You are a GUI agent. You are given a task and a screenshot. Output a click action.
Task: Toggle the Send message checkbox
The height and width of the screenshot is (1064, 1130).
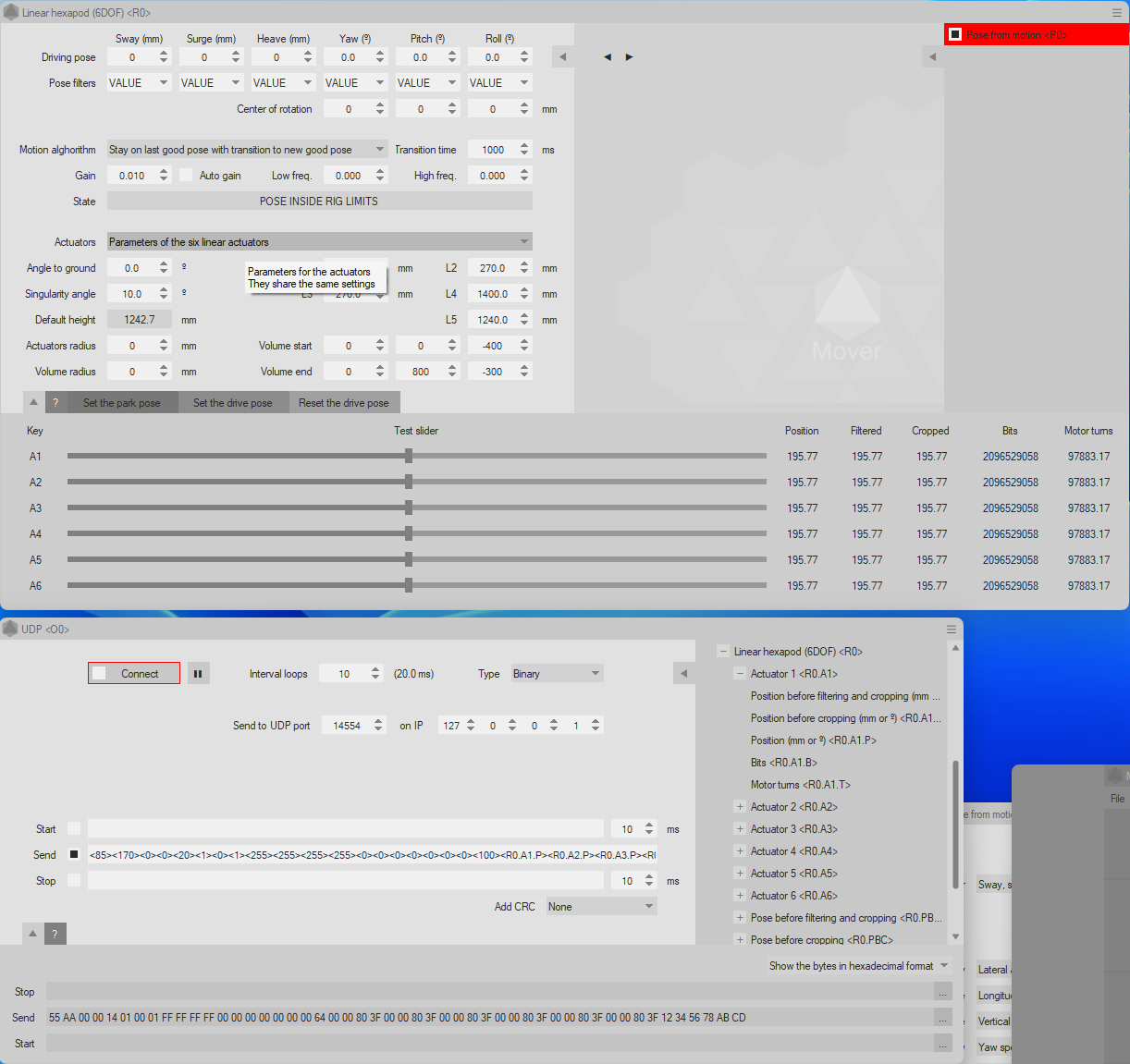[73, 854]
